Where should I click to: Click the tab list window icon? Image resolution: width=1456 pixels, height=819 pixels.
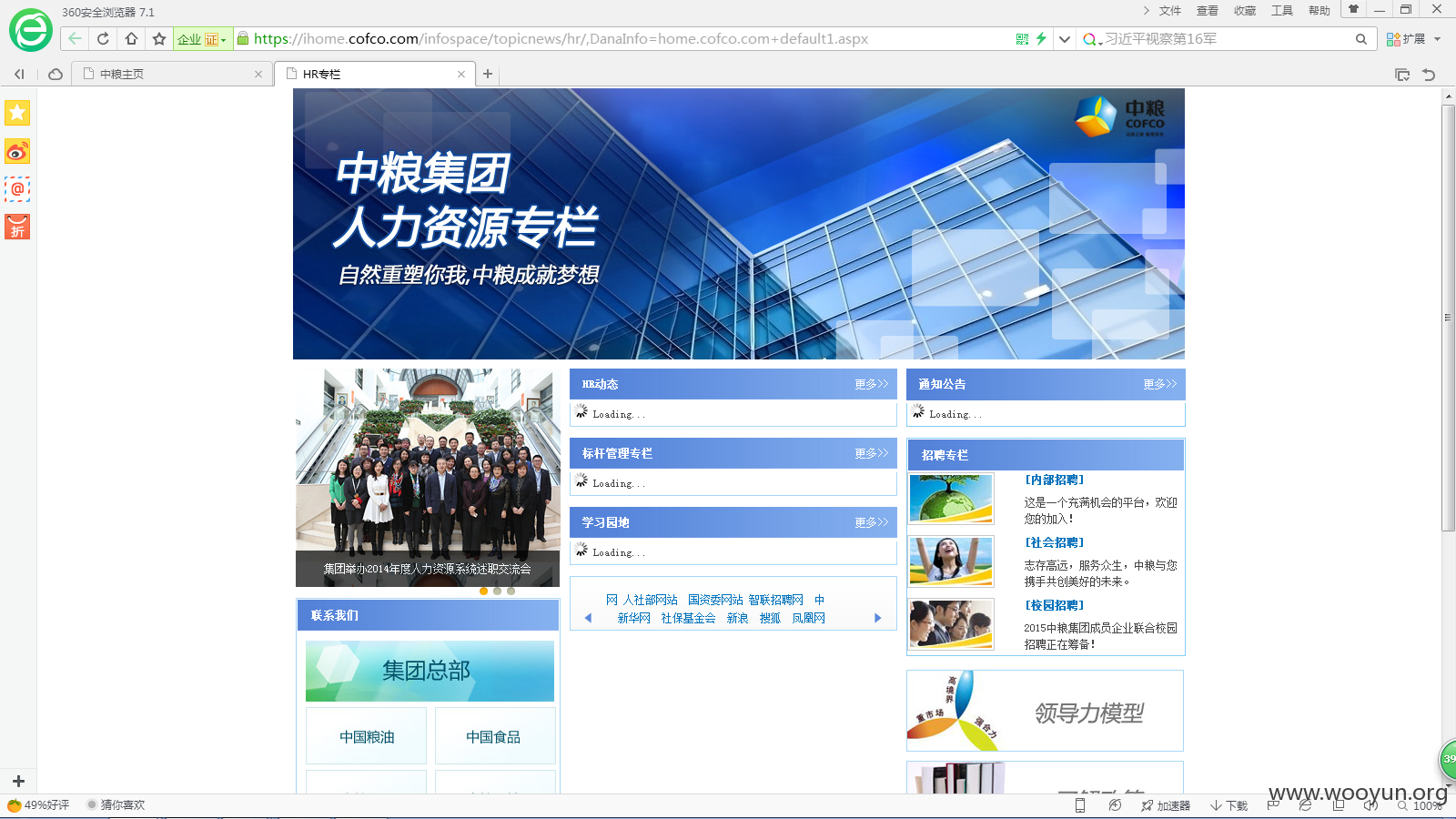1402,75
